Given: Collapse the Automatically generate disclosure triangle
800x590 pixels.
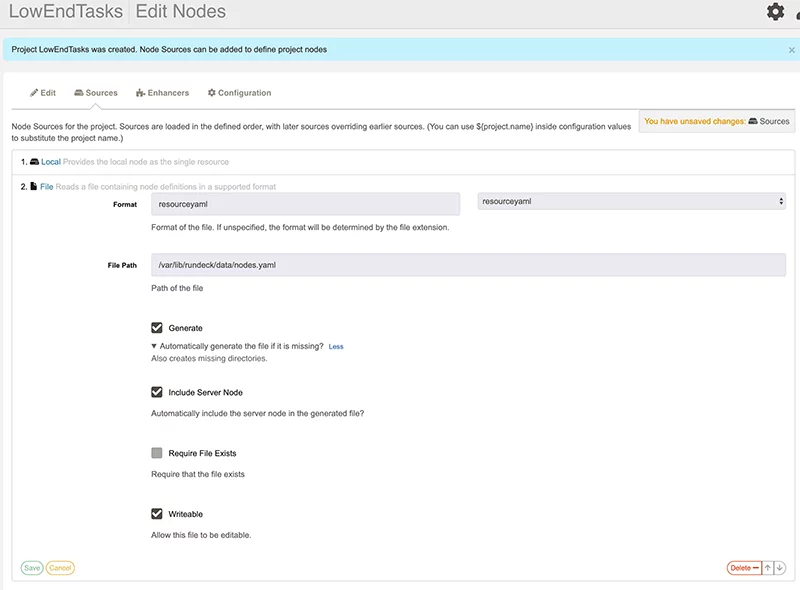Looking at the screenshot, I should pyautogui.click(x=154, y=346).
